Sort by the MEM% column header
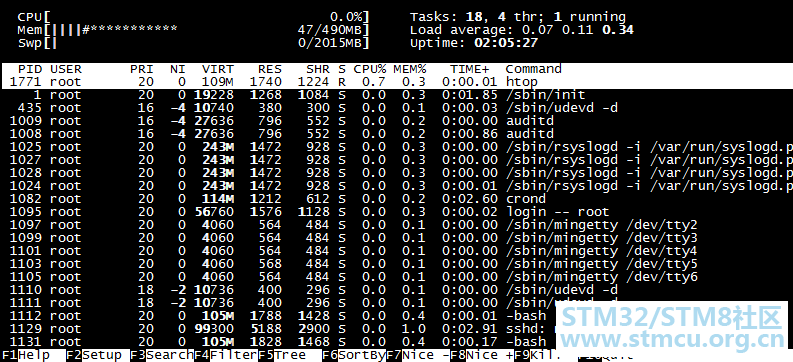The height and width of the screenshot is (362, 793). coord(410,69)
